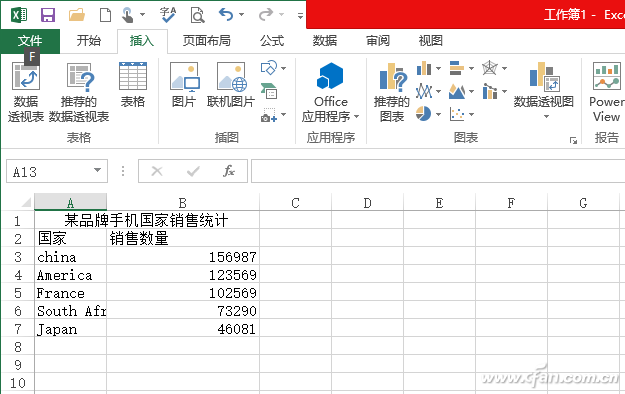Insert a picture (图片)

click(x=184, y=85)
